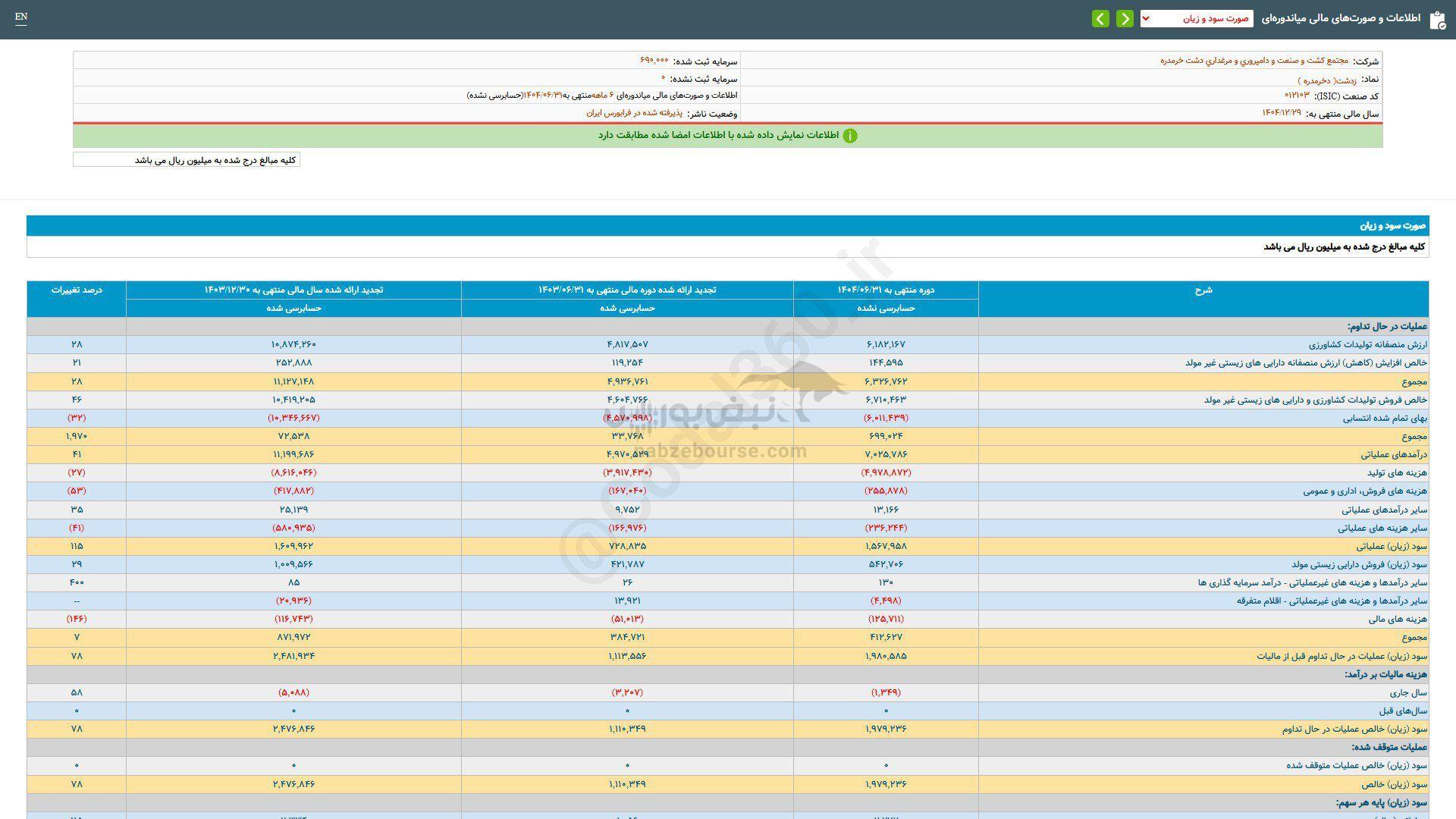Select the سود (زیان) عملیاتی row label
The image size is (1456, 819).
(x=1392, y=546)
